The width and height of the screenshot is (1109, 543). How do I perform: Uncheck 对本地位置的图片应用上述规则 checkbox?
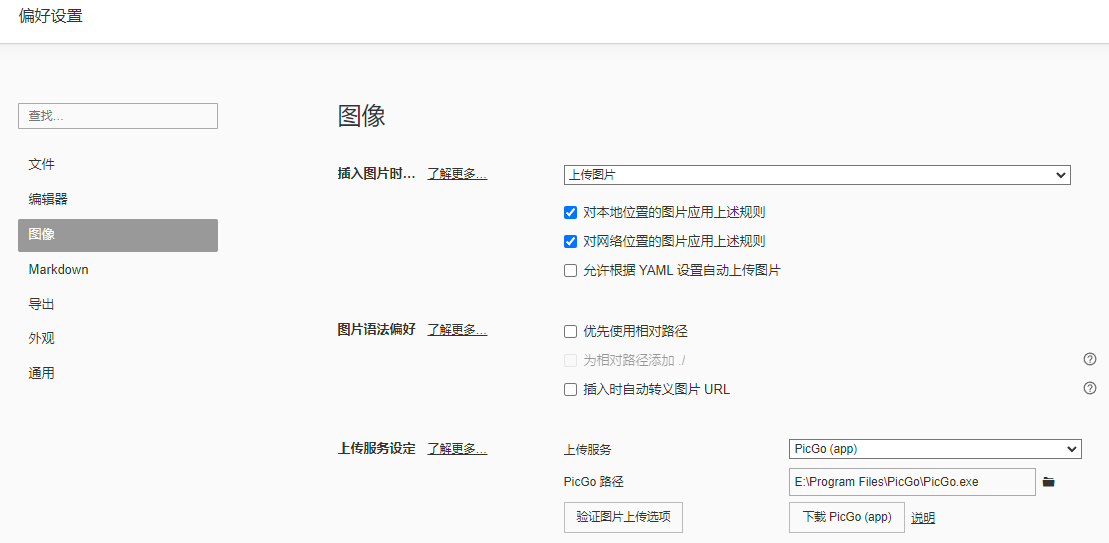click(x=570, y=212)
